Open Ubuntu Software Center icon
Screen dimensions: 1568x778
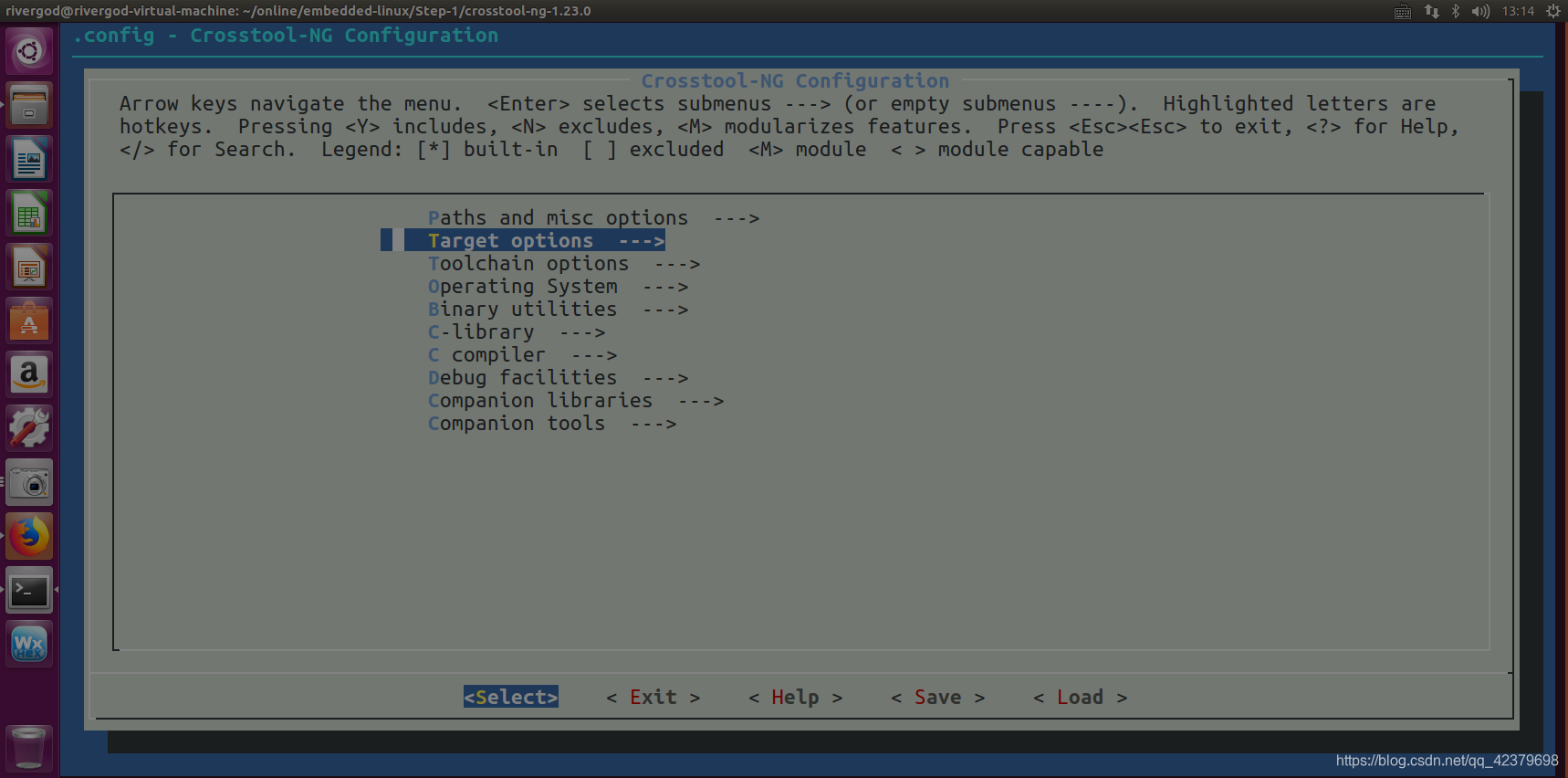pyautogui.click(x=29, y=321)
